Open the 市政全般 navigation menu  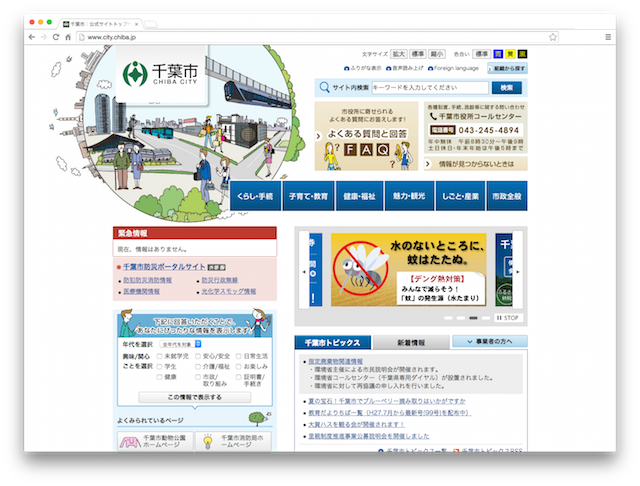pos(507,196)
